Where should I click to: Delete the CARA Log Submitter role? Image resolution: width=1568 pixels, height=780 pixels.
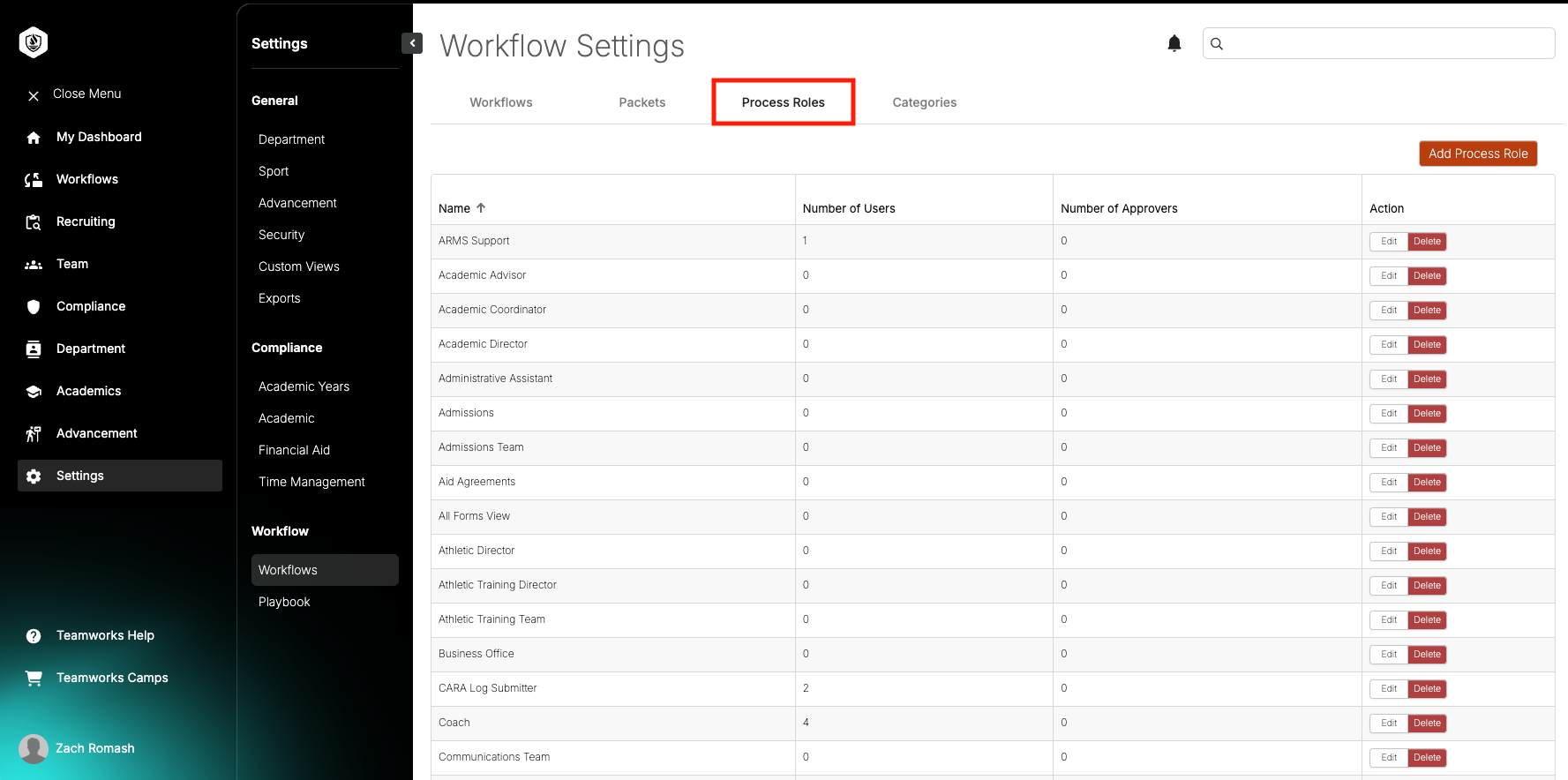click(x=1427, y=689)
